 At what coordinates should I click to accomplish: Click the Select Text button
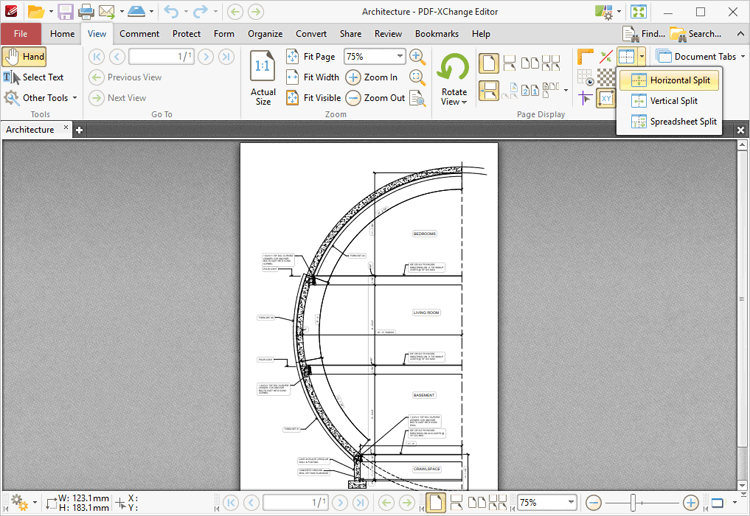tap(34, 77)
